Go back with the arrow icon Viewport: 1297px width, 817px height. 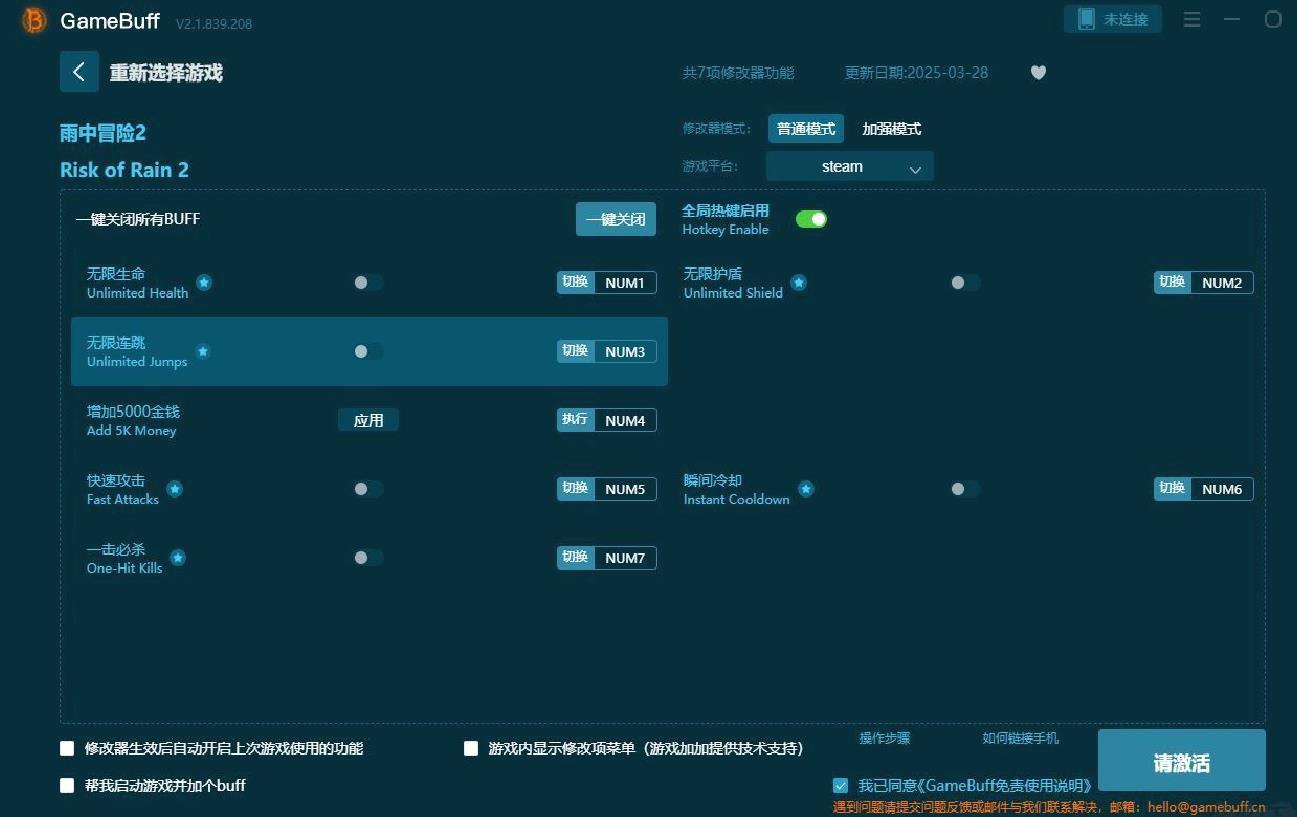[x=79, y=72]
